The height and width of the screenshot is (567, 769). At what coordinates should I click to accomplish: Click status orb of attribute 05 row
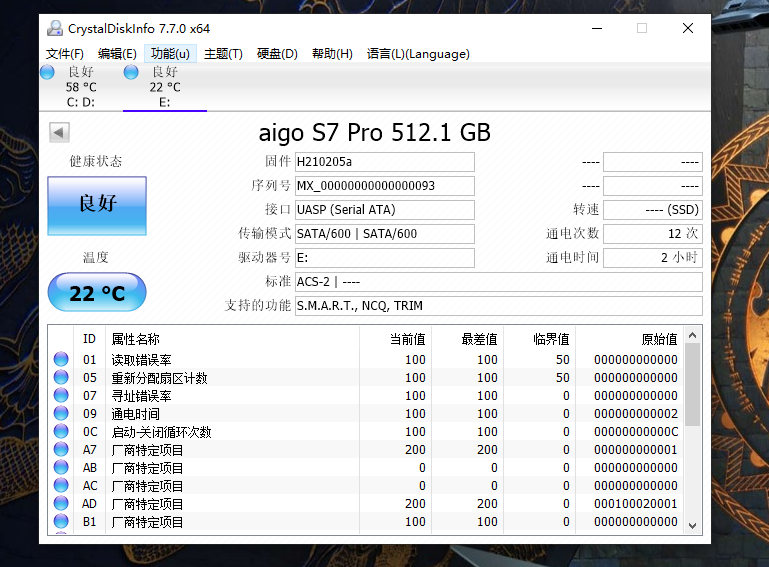(x=61, y=377)
